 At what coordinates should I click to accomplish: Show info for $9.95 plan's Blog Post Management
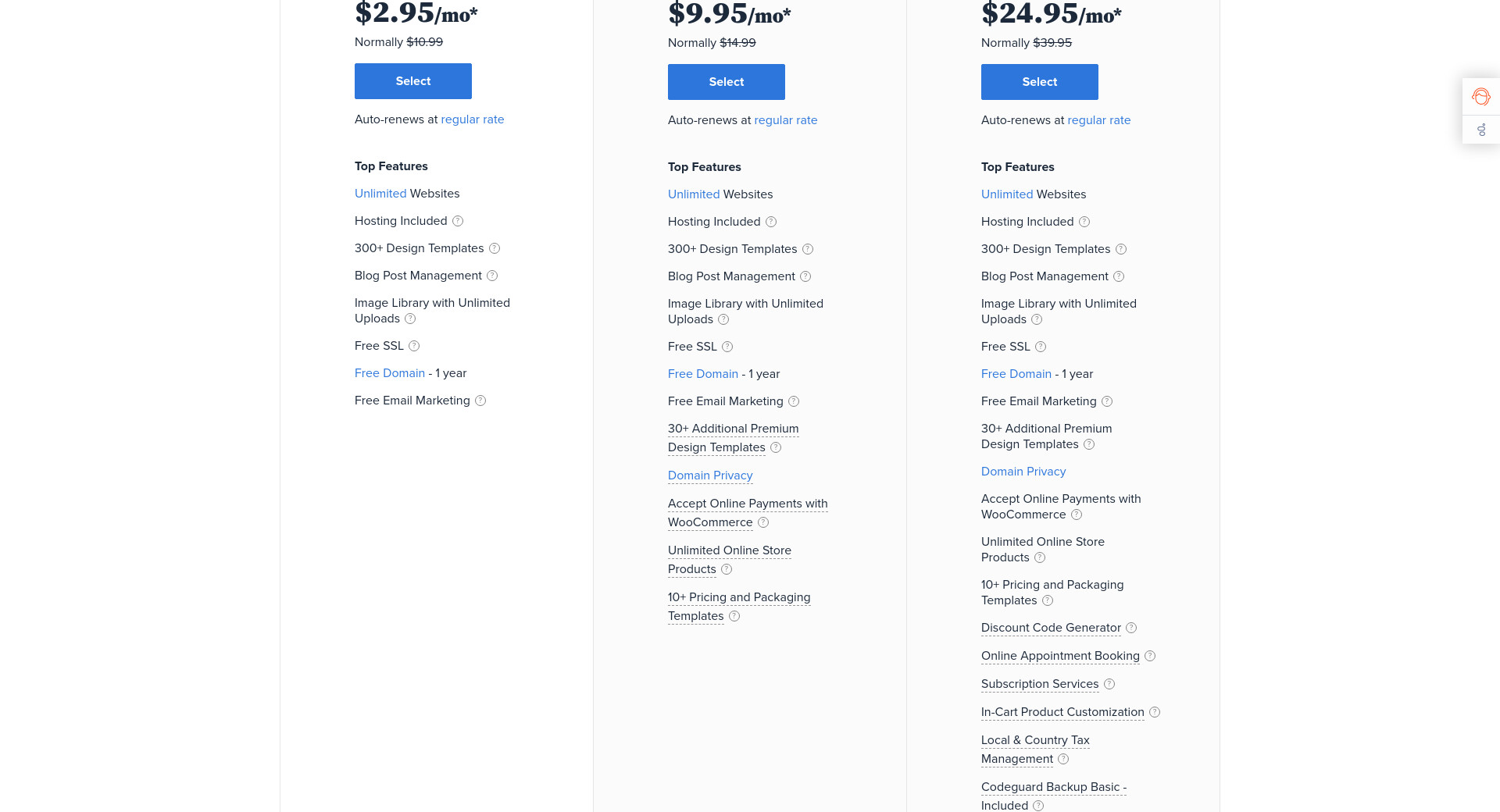(805, 276)
